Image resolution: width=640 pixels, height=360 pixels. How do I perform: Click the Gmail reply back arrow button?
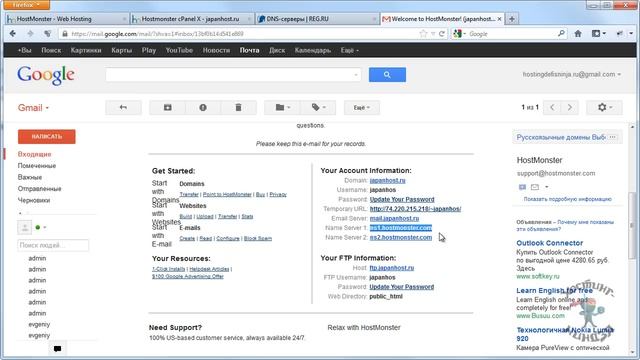tap(123, 107)
